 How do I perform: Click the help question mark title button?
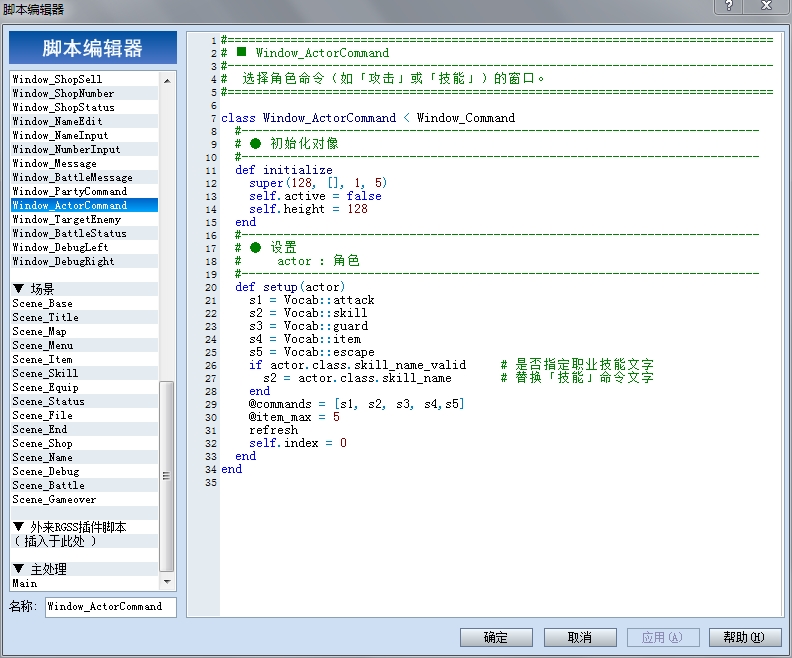[729, 6]
